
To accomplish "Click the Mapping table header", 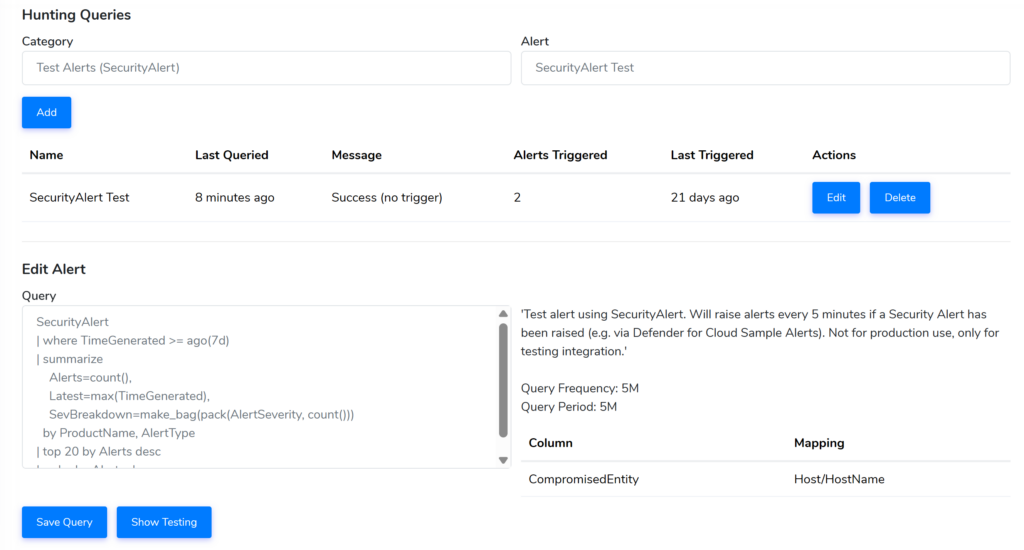I will 819,442.
